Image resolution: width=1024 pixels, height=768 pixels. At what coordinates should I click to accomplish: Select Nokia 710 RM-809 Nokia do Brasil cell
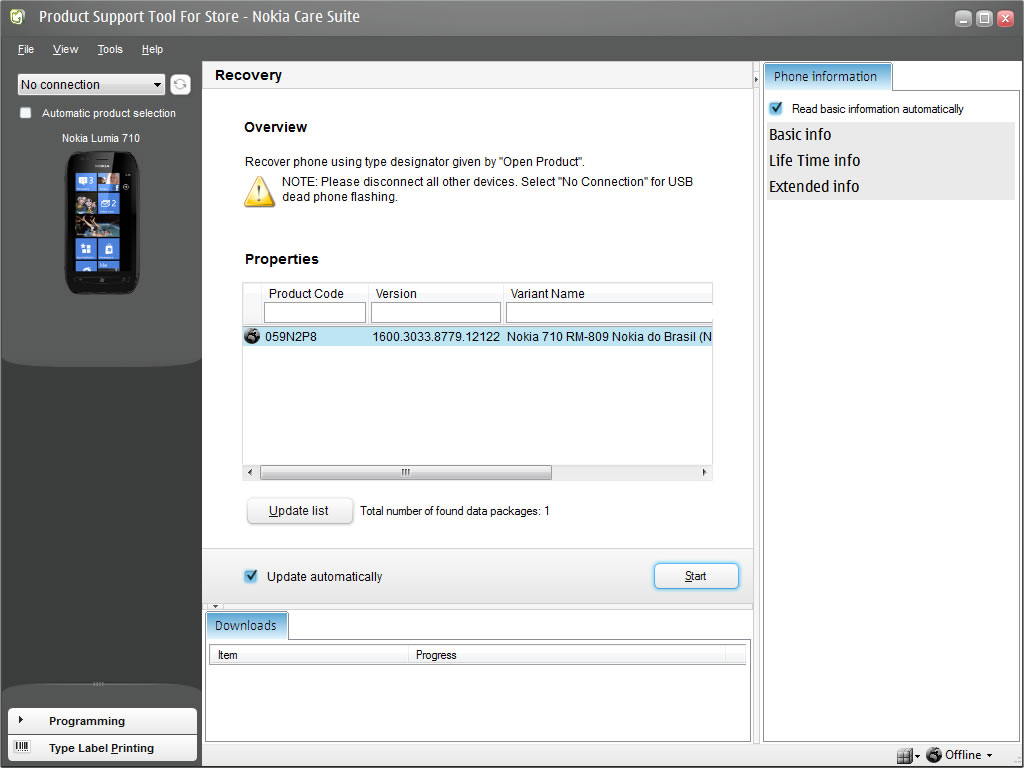click(x=608, y=337)
